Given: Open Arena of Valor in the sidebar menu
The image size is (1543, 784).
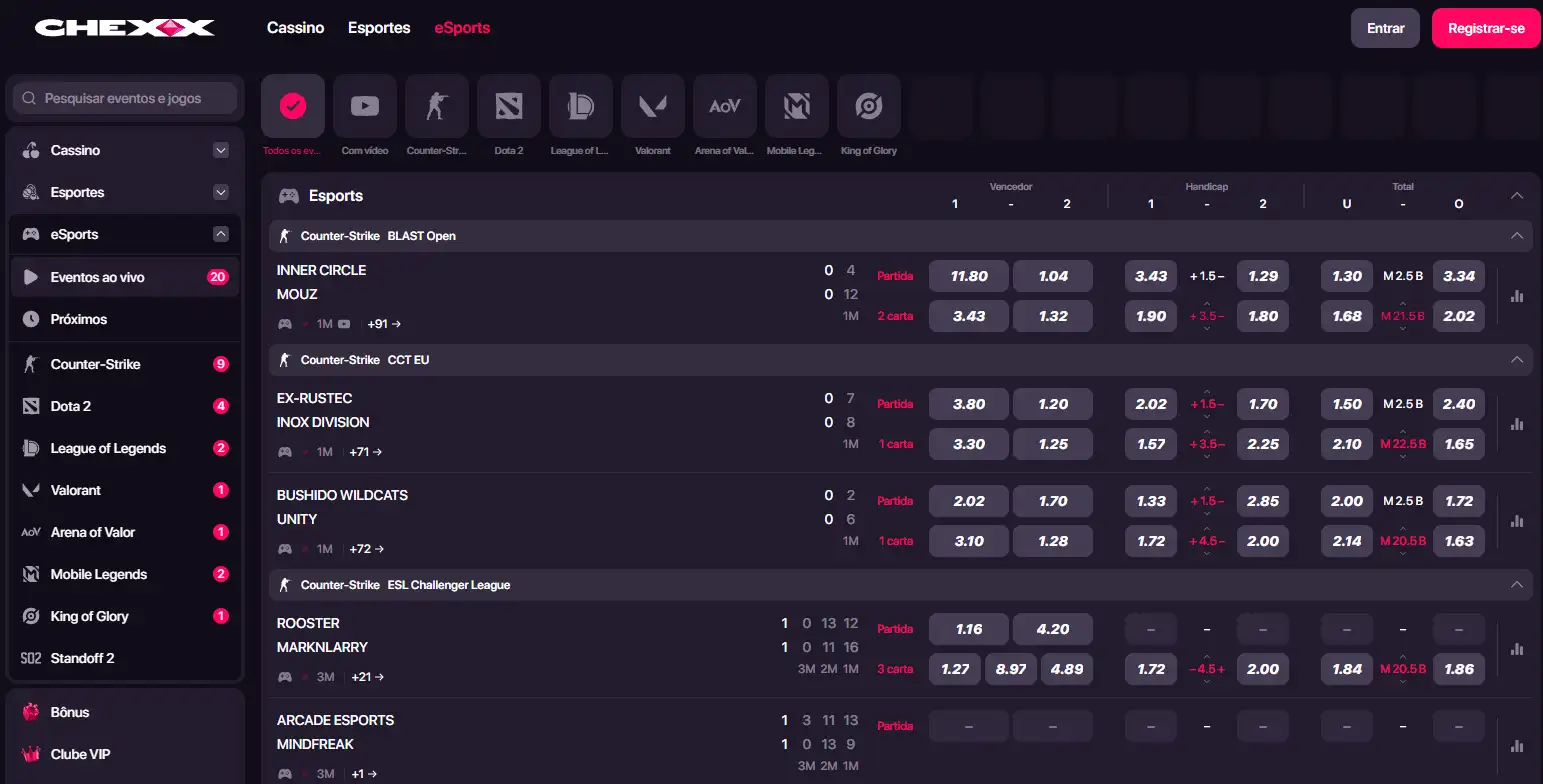Looking at the screenshot, I should [125, 532].
